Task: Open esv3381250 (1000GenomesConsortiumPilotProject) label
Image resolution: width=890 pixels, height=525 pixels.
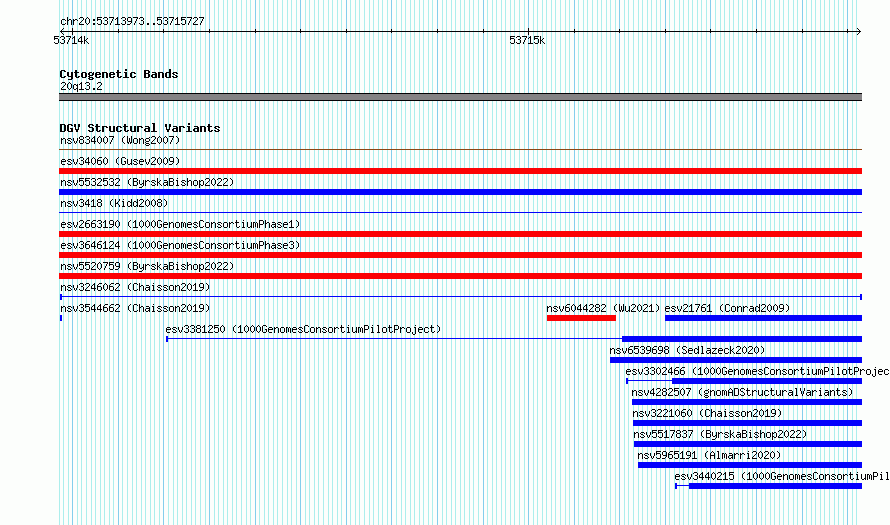Action: tap(303, 329)
